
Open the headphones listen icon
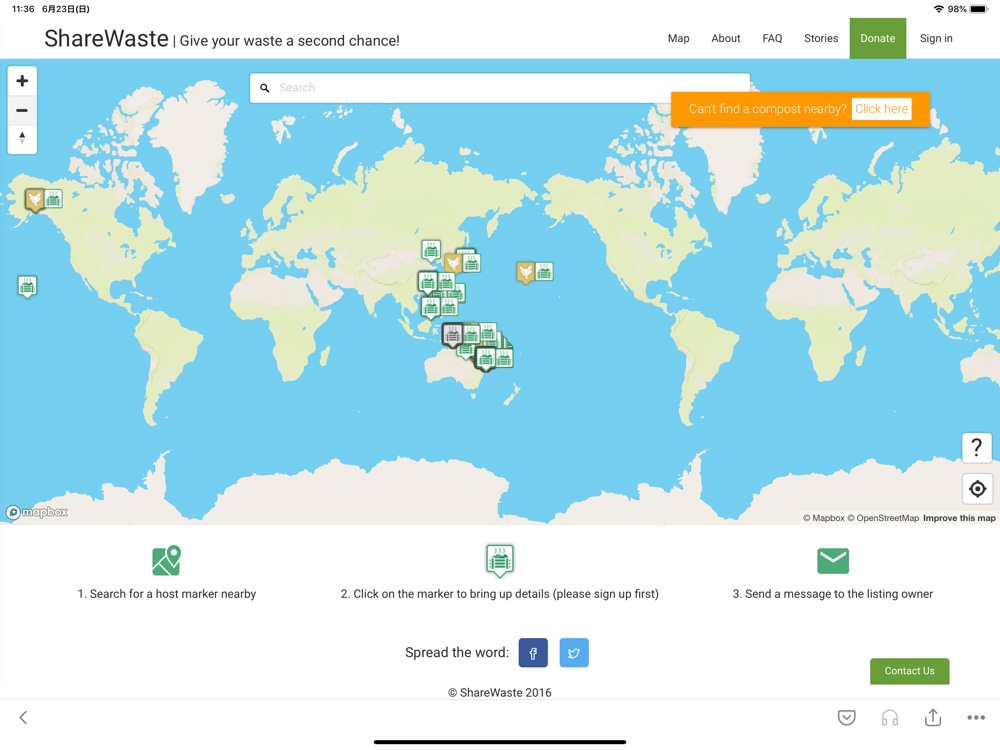tap(890, 717)
